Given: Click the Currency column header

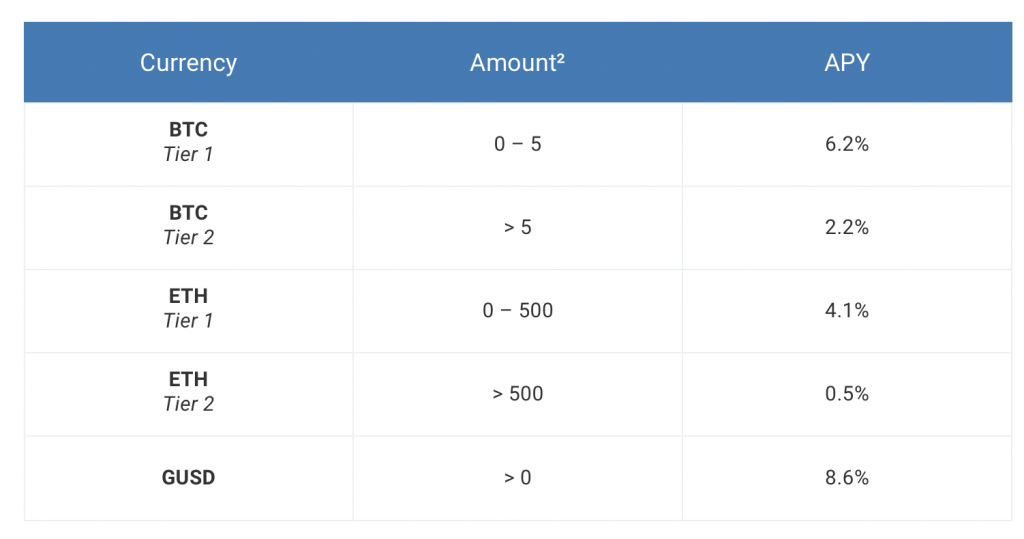Looking at the screenshot, I should (x=188, y=63).
